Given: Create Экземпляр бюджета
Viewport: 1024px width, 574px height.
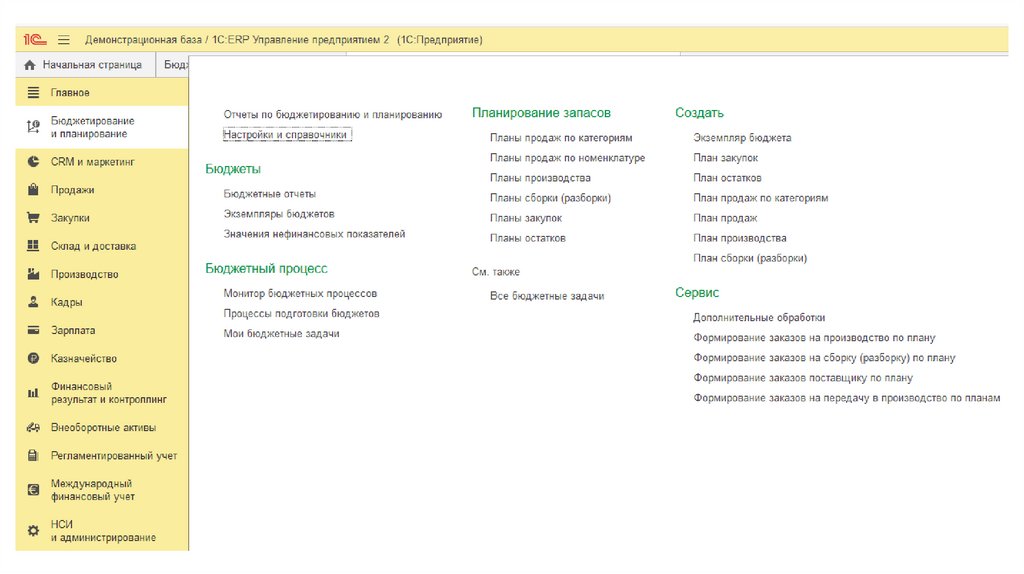Looking at the screenshot, I should [742, 138].
